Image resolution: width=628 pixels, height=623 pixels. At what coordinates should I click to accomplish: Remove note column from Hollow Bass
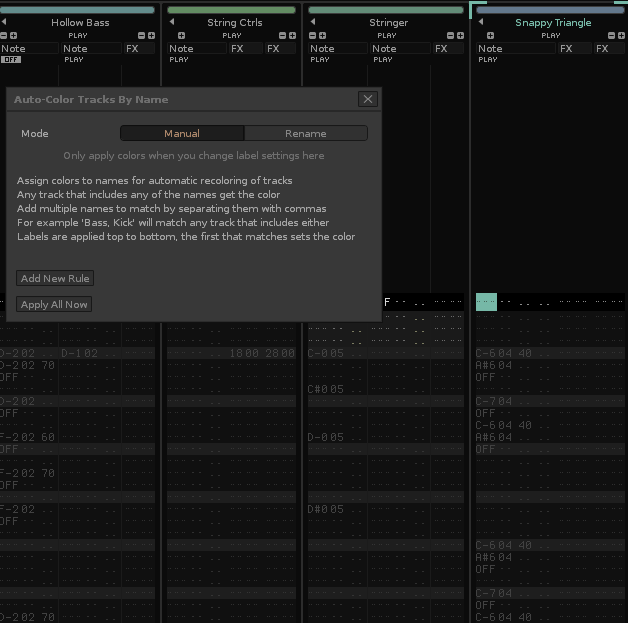click(x=4, y=35)
